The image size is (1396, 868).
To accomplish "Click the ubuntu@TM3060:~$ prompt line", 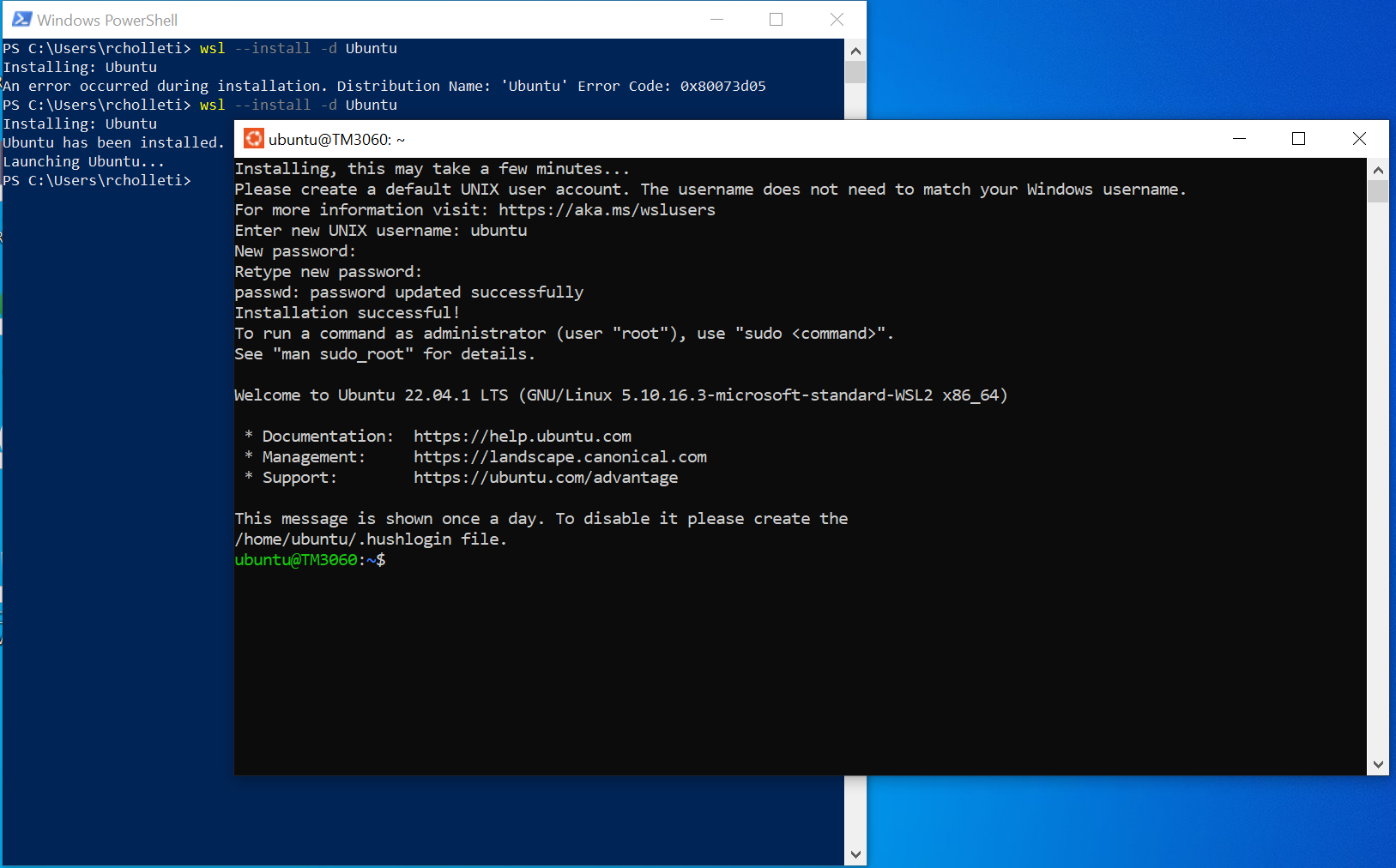I will click(311, 560).
